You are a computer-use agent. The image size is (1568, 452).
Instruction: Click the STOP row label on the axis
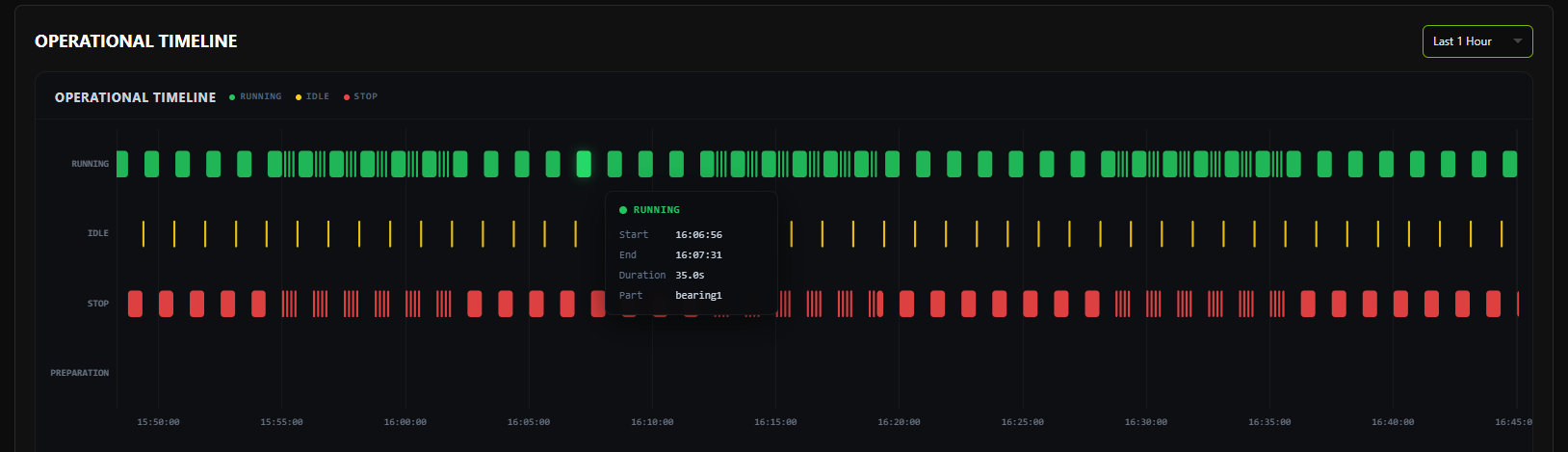pos(98,304)
